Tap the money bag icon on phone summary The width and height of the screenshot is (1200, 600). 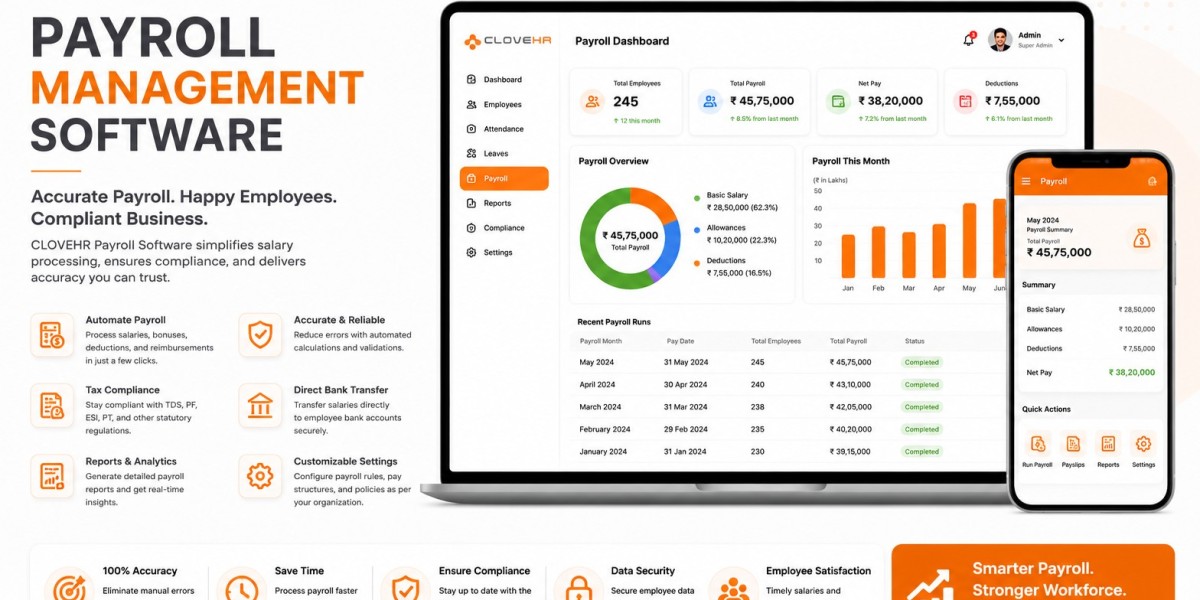[1141, 238]
